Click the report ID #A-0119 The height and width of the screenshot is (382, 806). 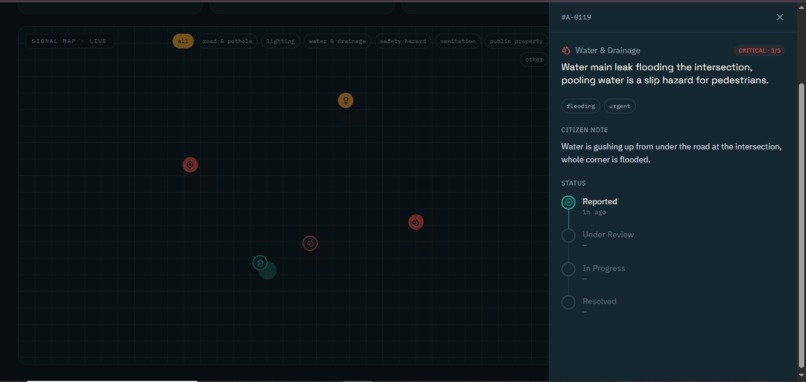[x=576, y=17]
